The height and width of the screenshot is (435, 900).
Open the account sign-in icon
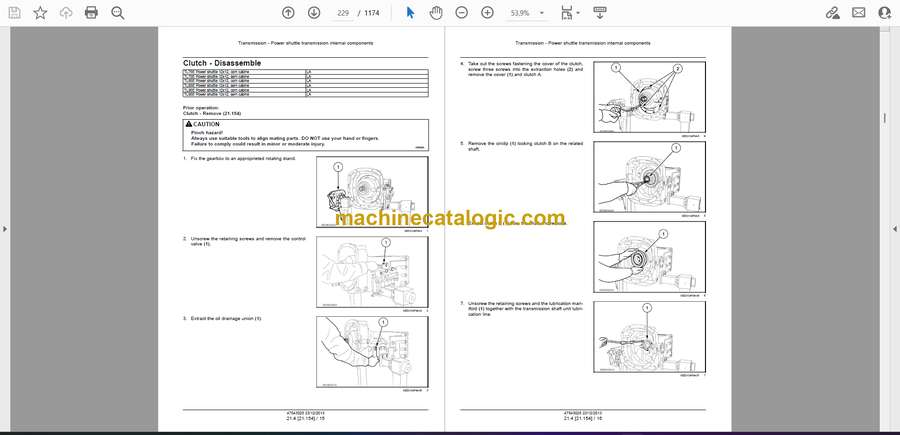pos(885,13)
